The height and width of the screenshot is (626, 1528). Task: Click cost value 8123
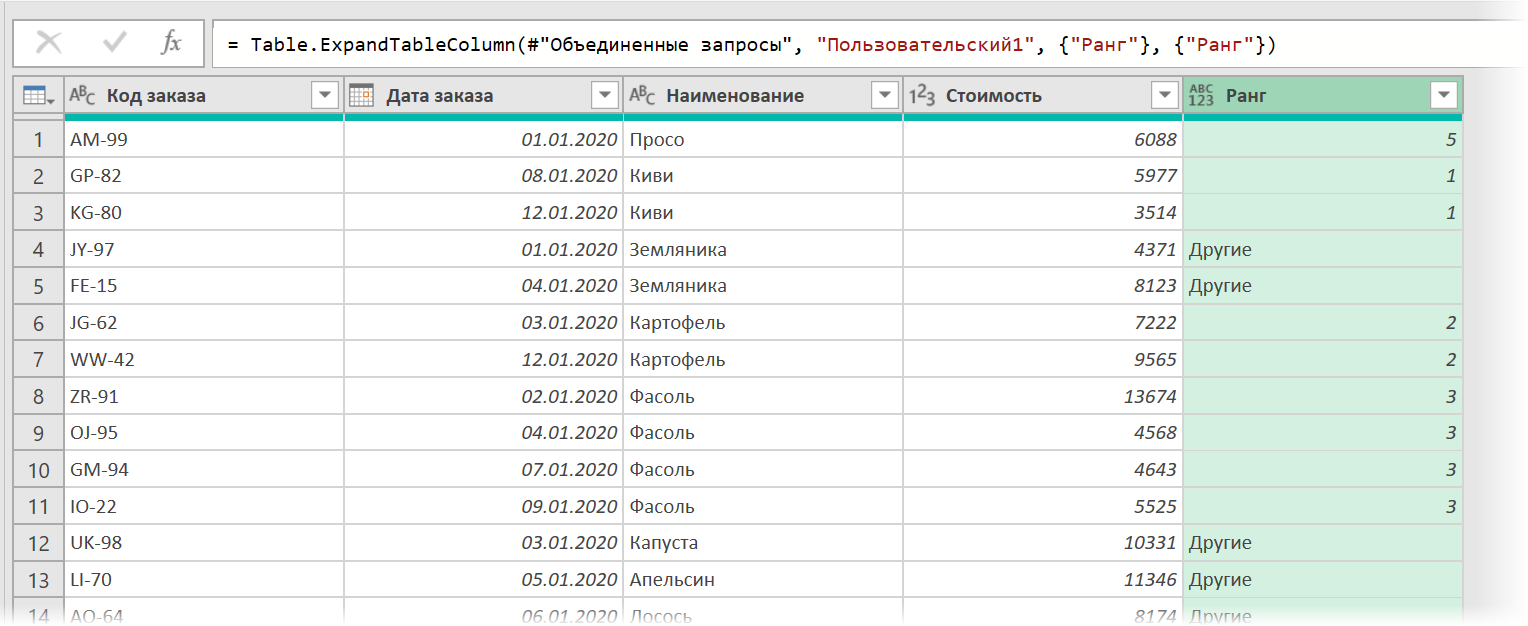pos(1043,286)
